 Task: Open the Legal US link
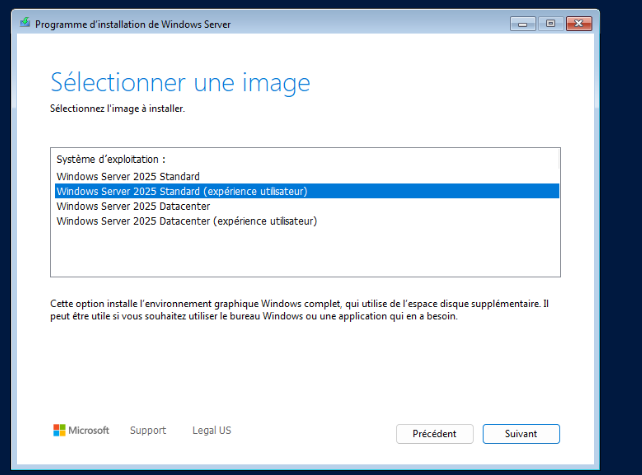tap(211, 431)
